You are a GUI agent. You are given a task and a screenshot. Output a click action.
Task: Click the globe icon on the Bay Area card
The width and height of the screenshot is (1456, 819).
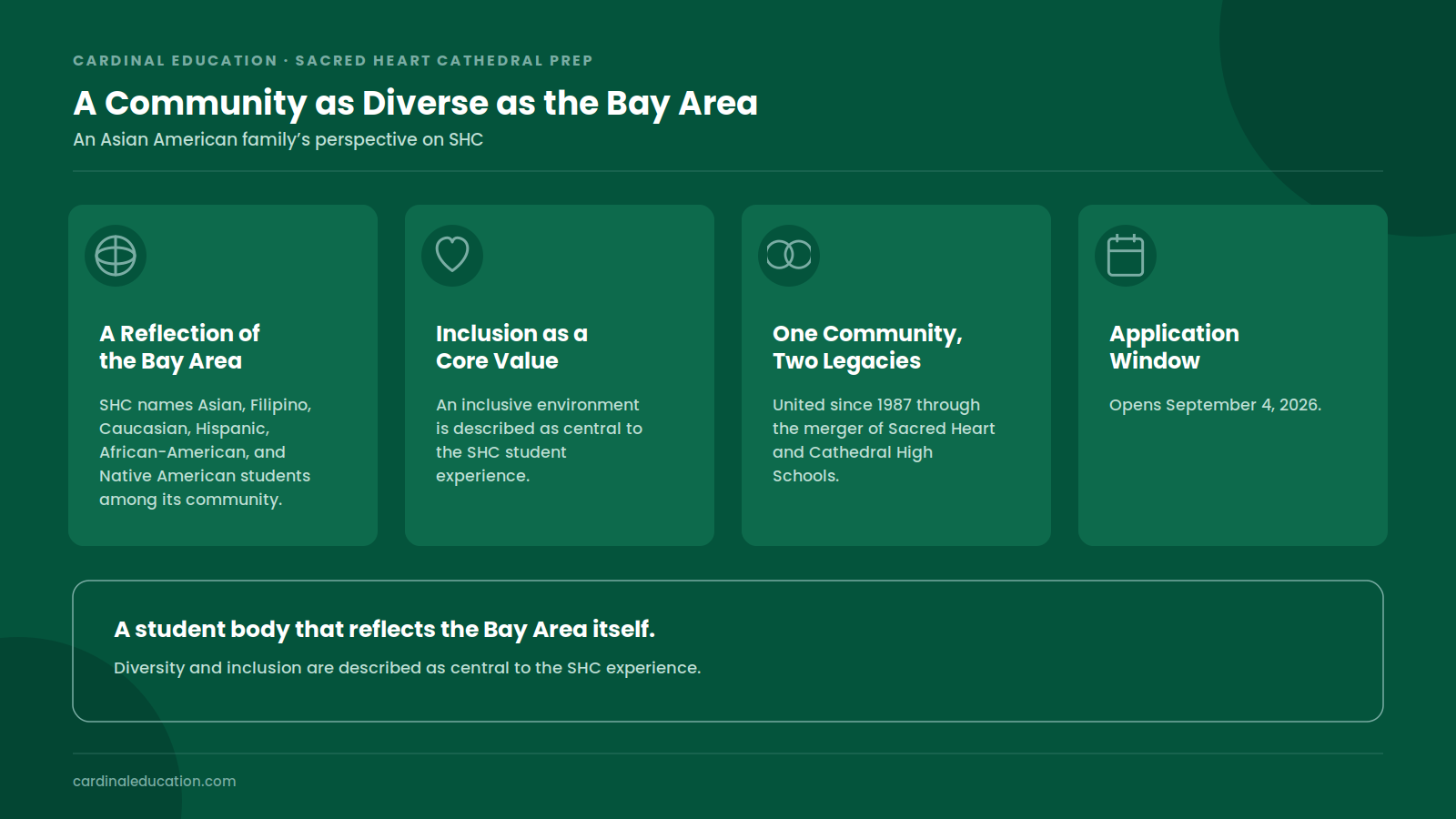tap(116, 256)
